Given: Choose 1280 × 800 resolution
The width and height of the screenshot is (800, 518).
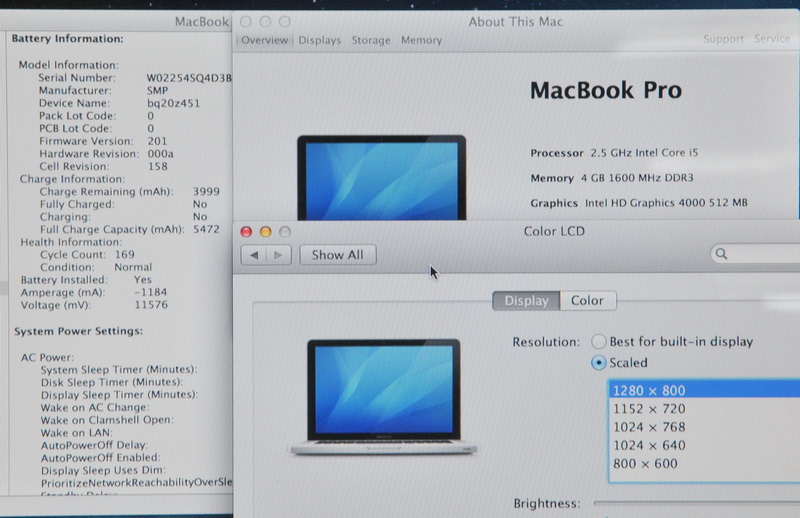Looking at the screenshot, I should click(704, 390).
